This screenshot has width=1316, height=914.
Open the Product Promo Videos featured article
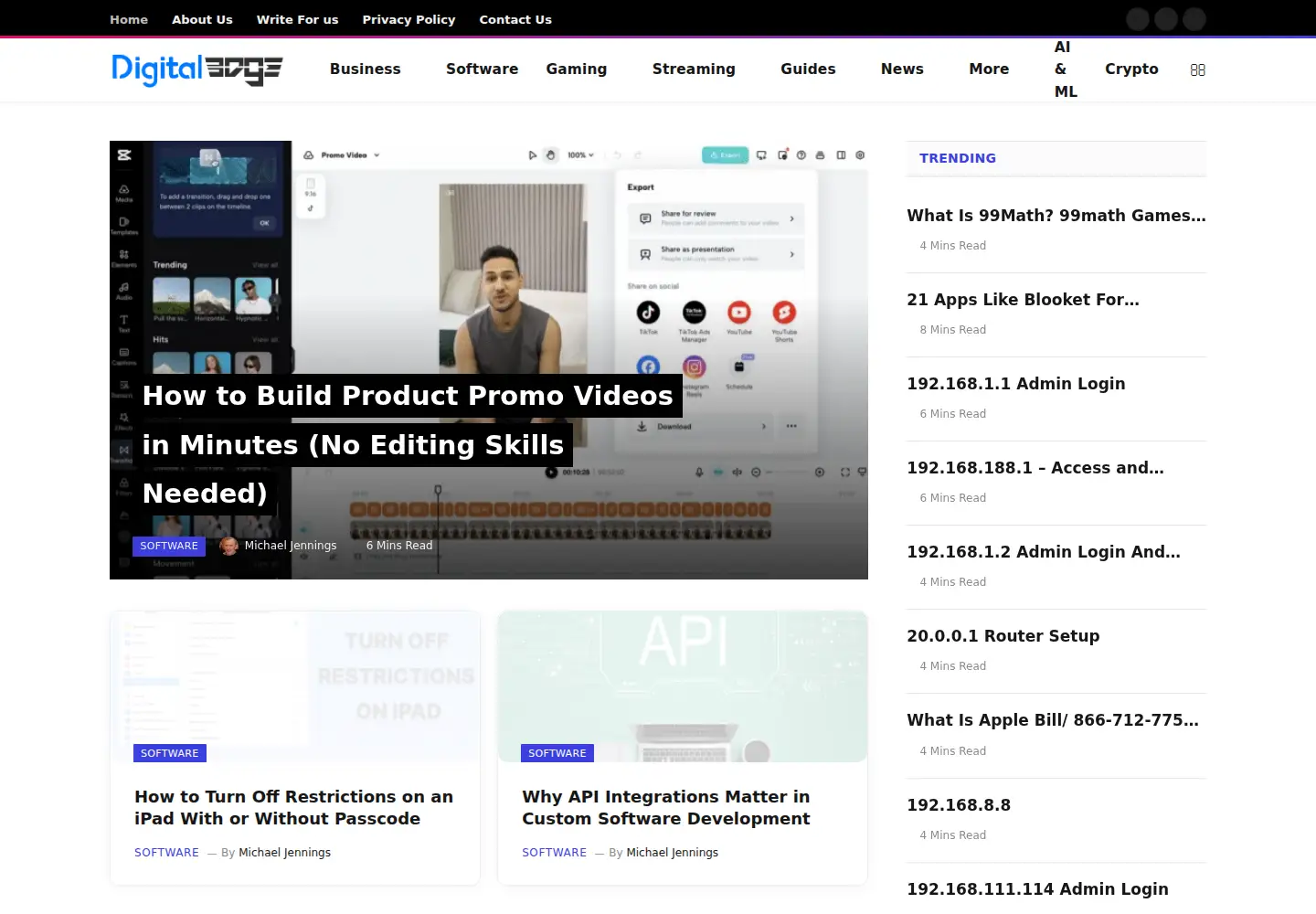pos(408,444)
